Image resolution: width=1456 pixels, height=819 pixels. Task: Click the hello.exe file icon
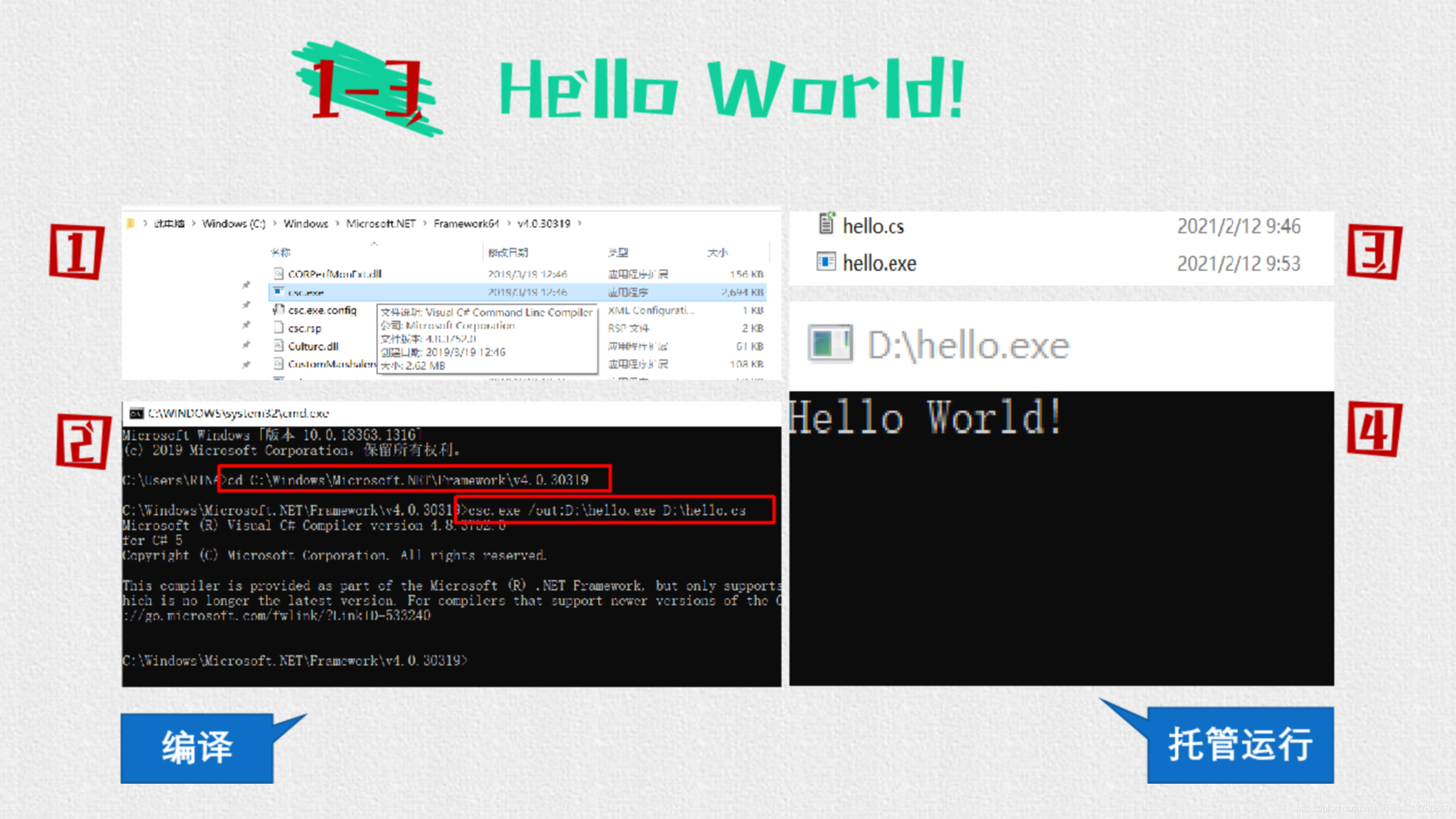click(x=826, y=262)
